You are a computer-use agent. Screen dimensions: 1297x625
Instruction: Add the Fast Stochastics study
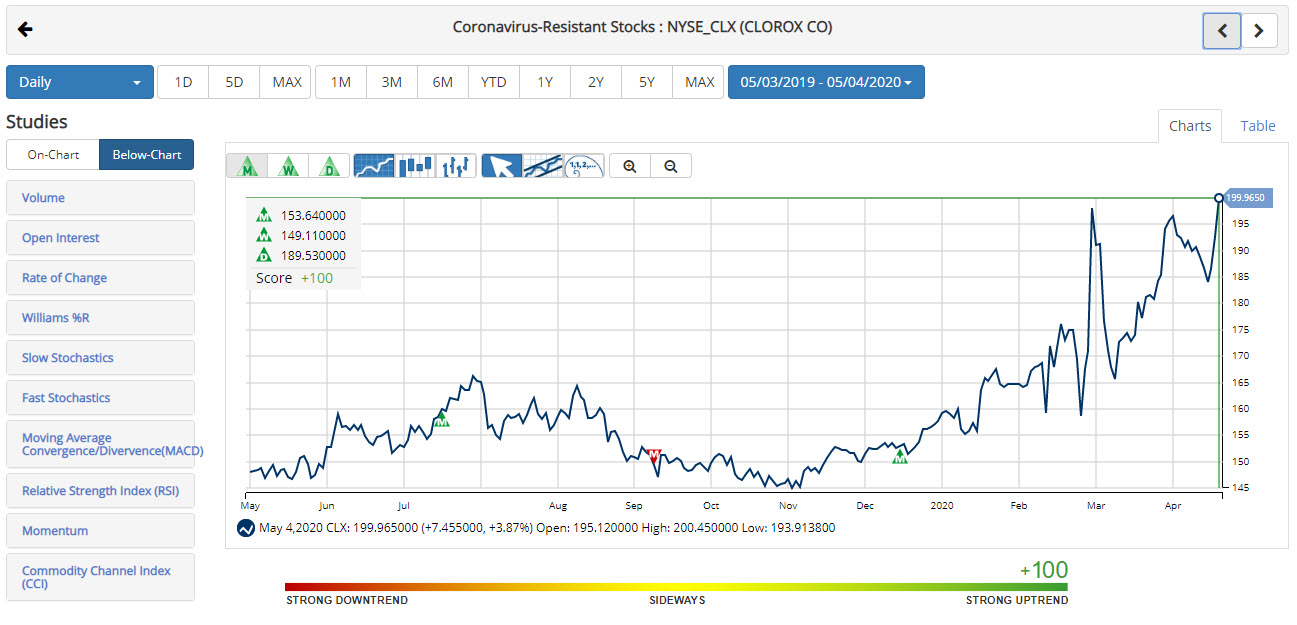tap(100, 398)
